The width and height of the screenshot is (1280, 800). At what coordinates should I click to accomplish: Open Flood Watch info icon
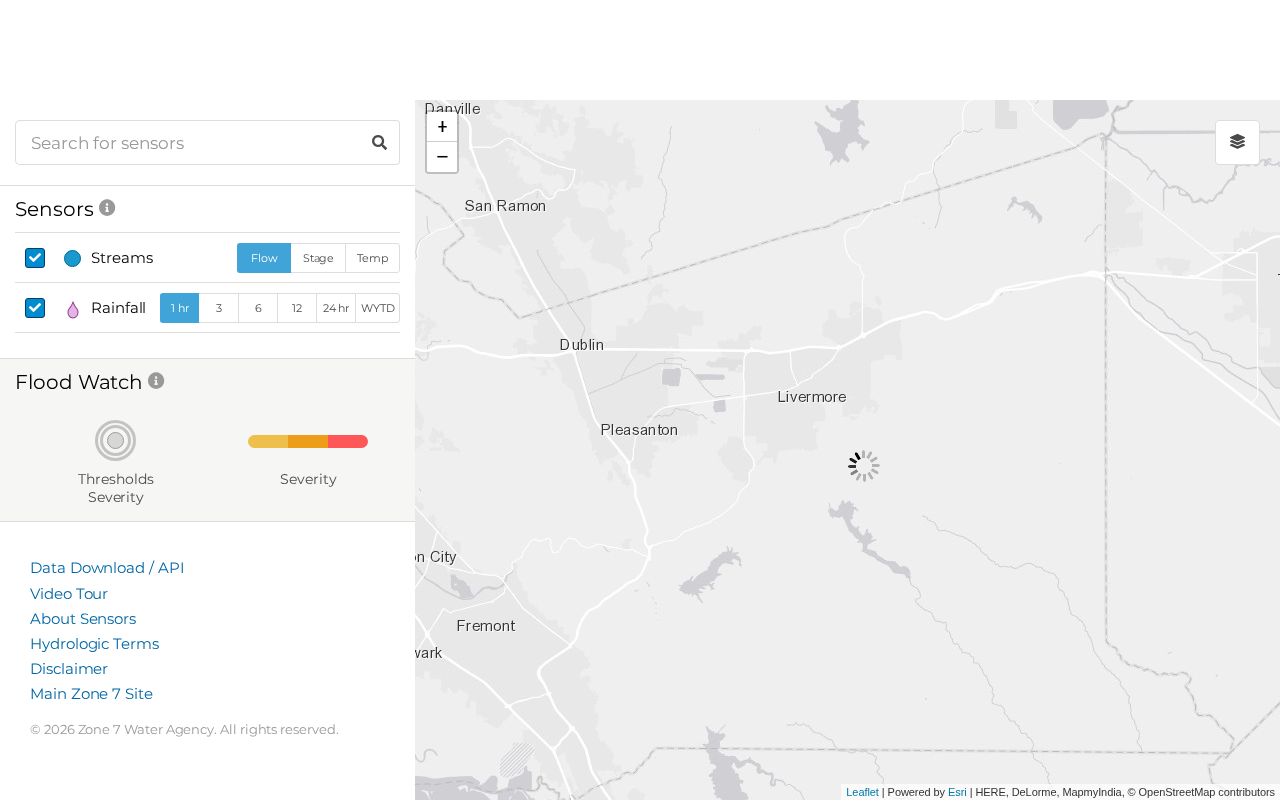[156, 381]
